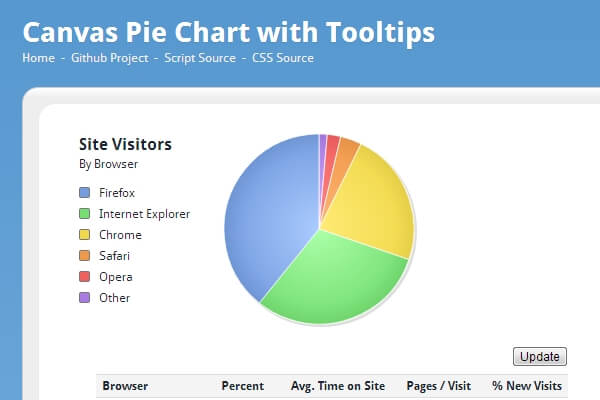This screenshot has height=400, width=600.
Task: Click the Firefox blue legend swatch
Action: (x=84, y=193)
